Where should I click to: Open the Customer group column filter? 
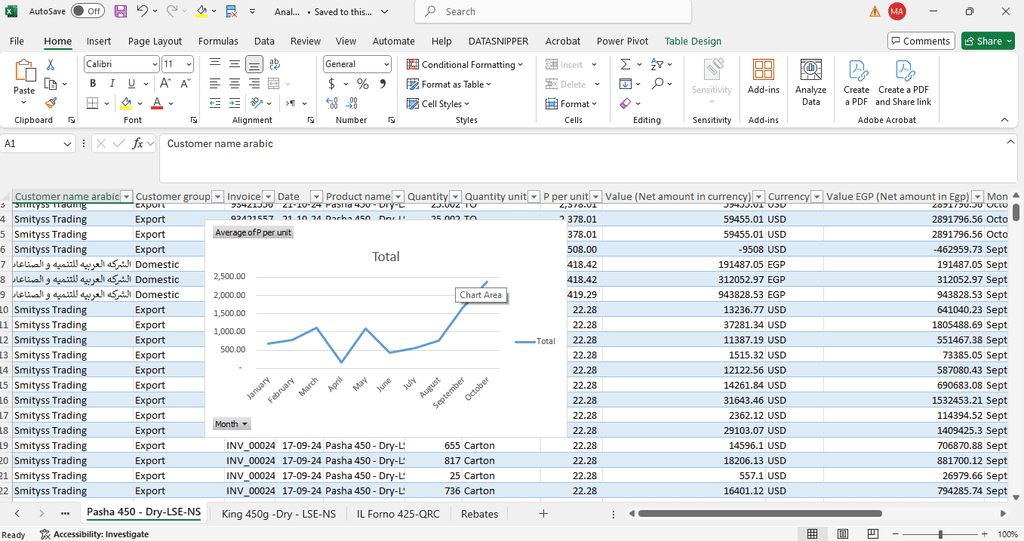(217, 197)
